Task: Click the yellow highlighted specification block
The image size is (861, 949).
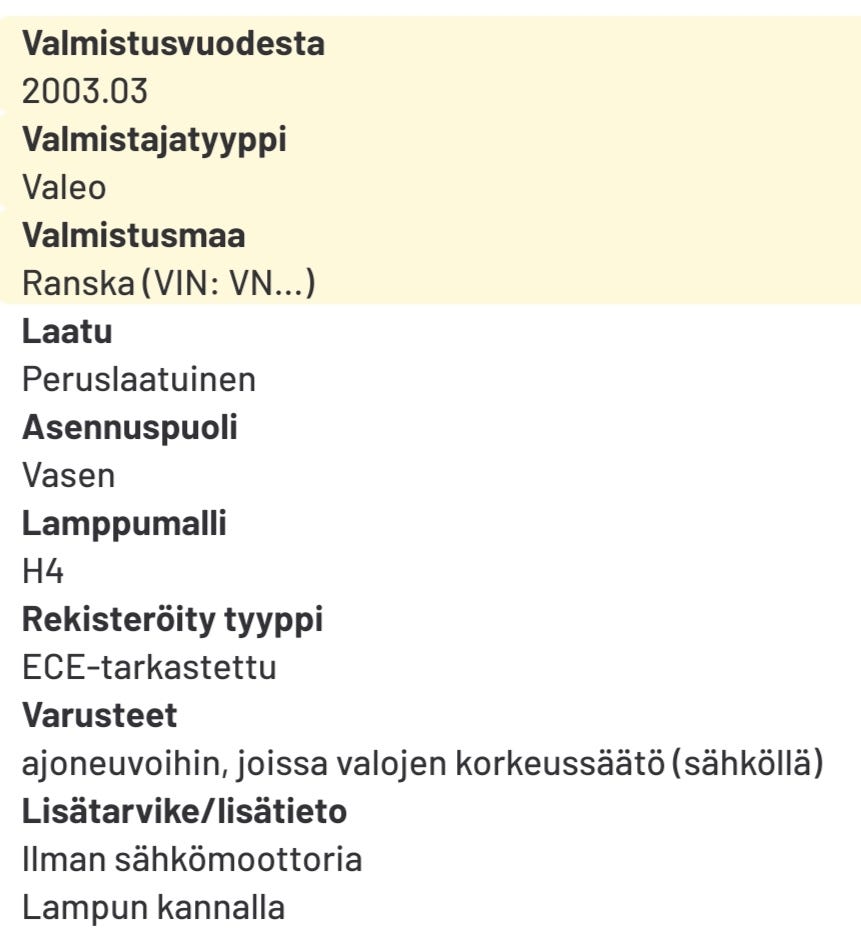Action: [x=430, y=160]
